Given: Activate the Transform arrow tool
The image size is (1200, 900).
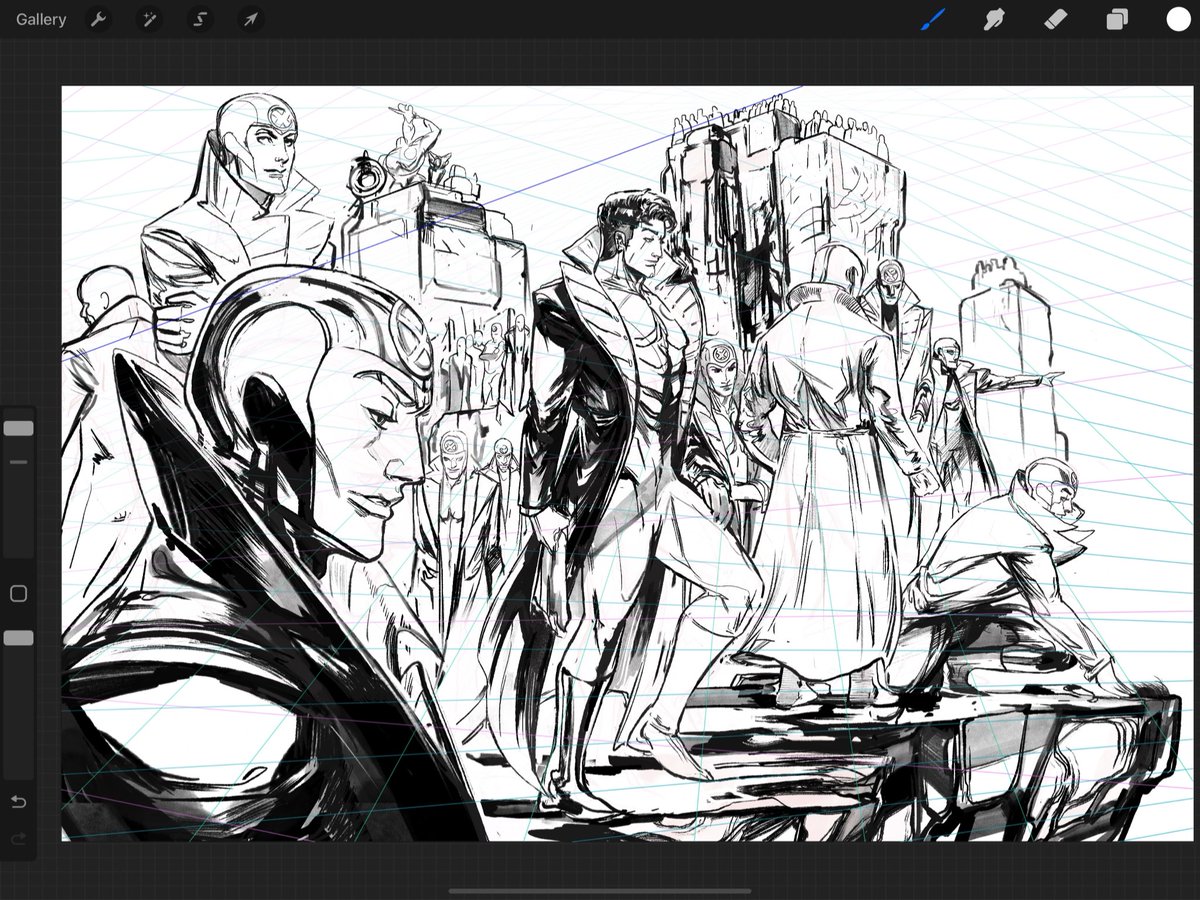Looking at the screenshot, I should tap(251, 19).
